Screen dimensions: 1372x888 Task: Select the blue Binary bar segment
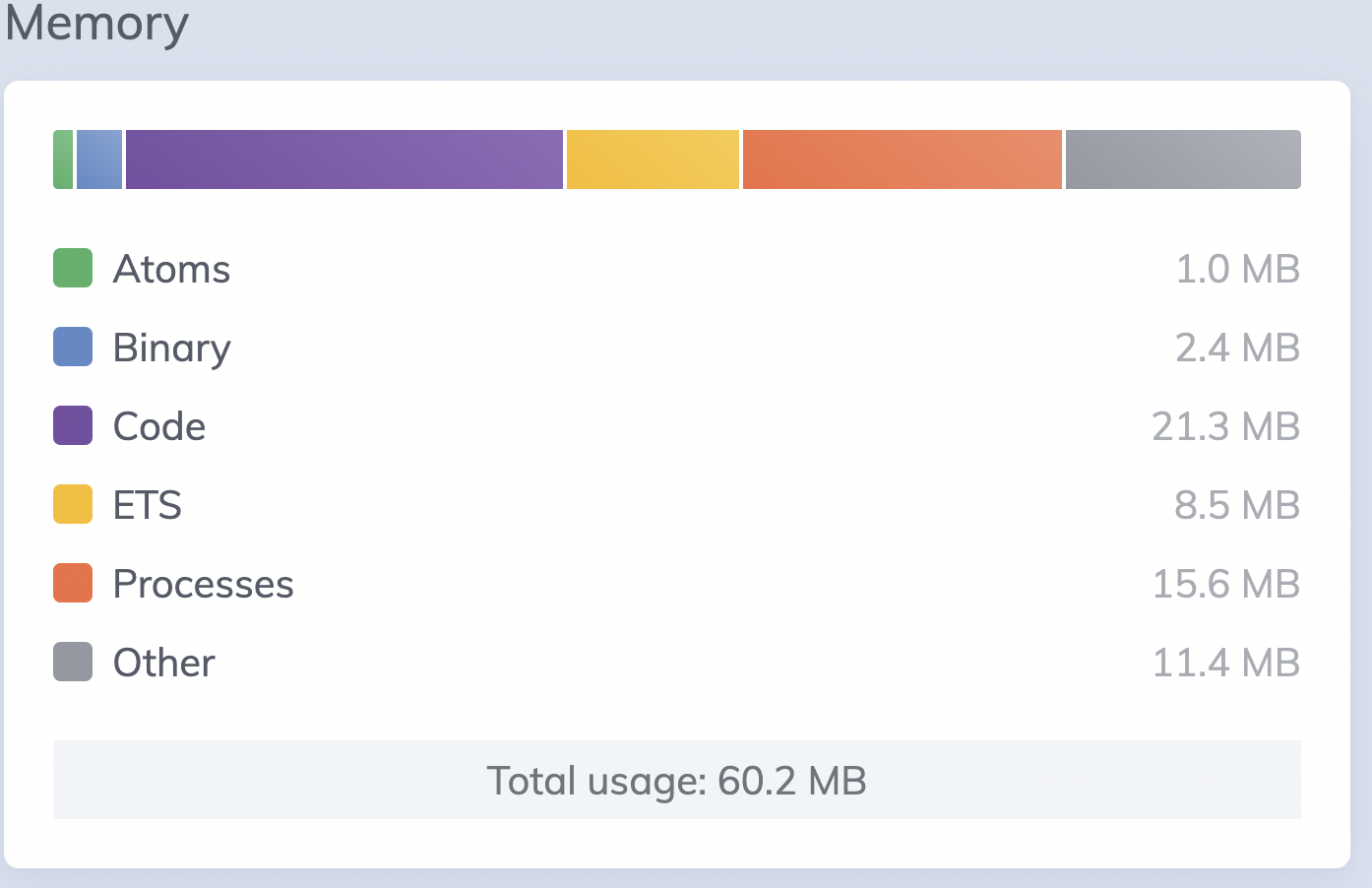point(99,159)
